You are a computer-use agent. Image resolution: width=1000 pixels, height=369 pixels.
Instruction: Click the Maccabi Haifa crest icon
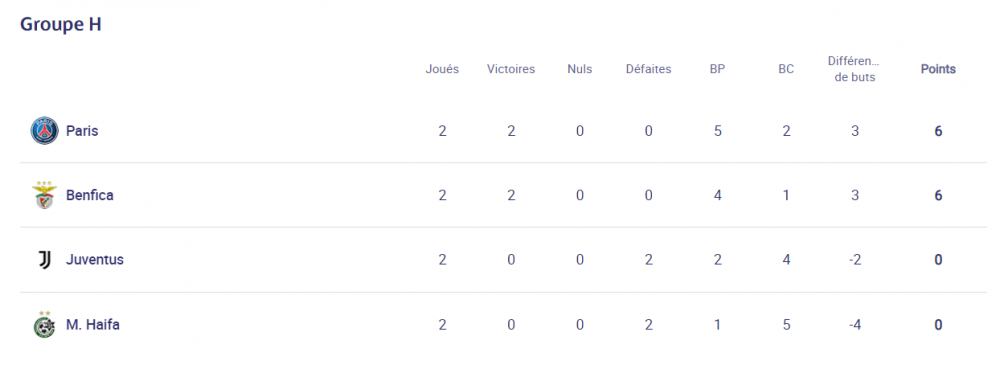click(x=45, y=324)
